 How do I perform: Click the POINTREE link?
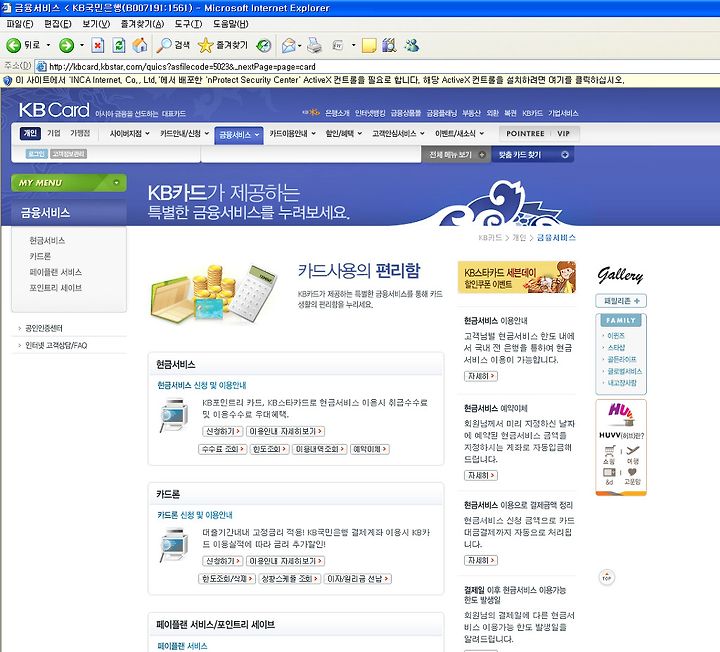(525, 134)
